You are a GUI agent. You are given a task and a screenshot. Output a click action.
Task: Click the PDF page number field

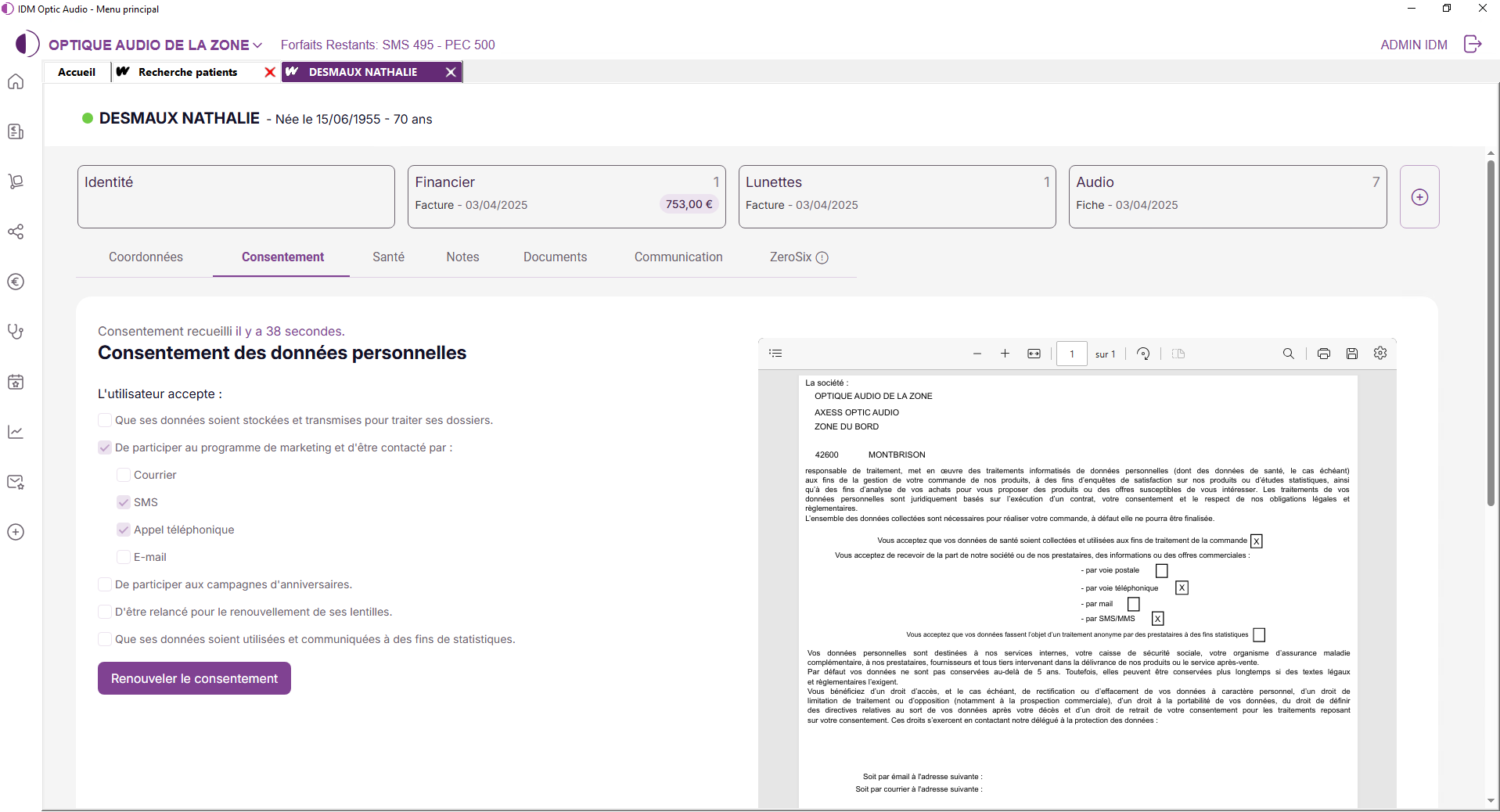(x=1071, y=354)
